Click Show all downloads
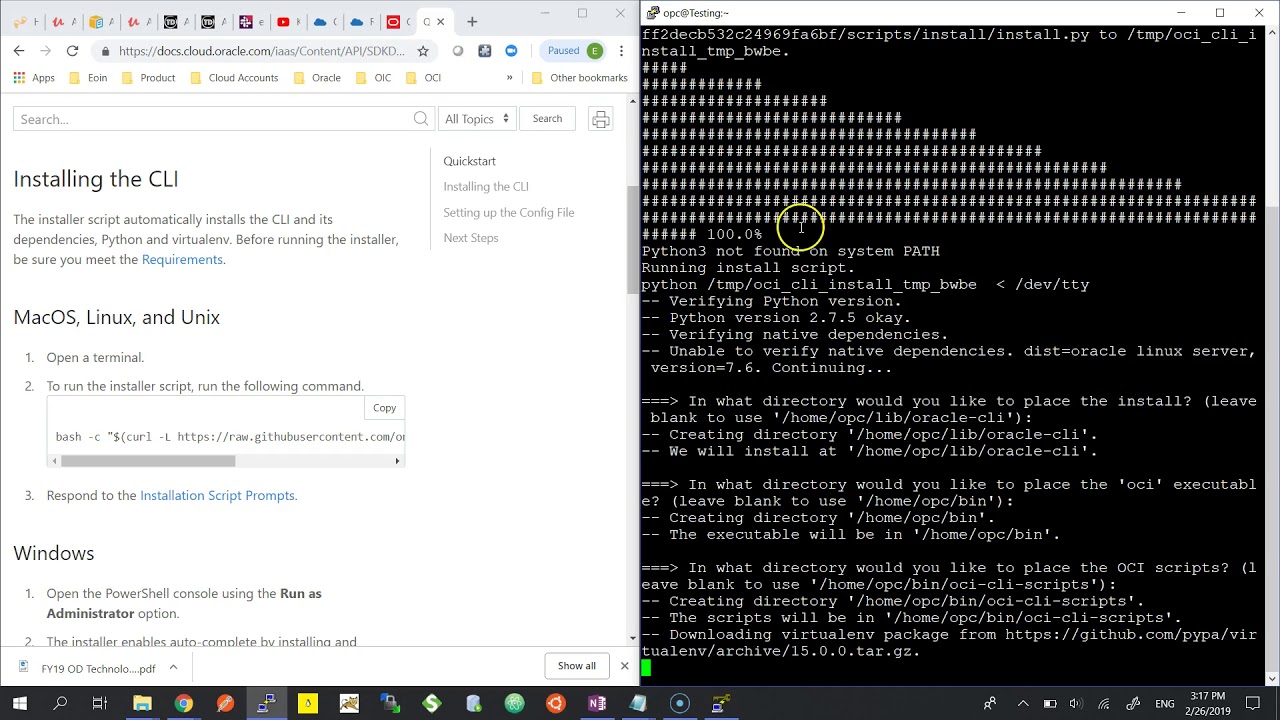 [x=577, y=666]
